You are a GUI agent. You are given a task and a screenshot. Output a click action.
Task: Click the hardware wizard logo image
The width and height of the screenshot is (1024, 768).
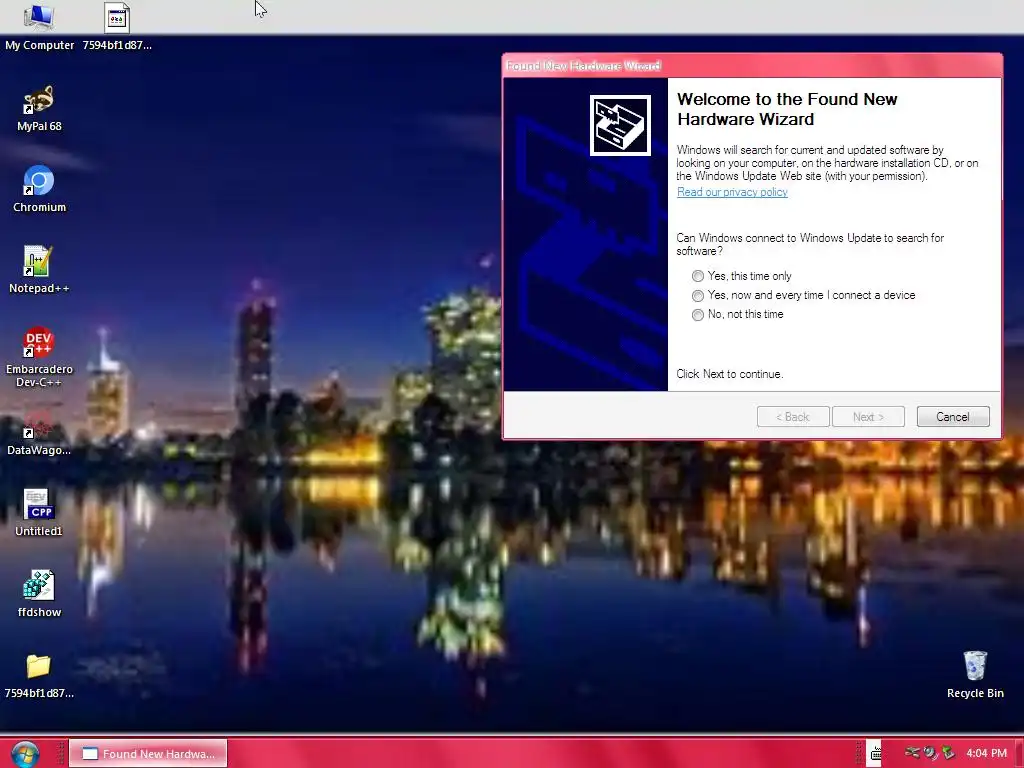point(620,125)
